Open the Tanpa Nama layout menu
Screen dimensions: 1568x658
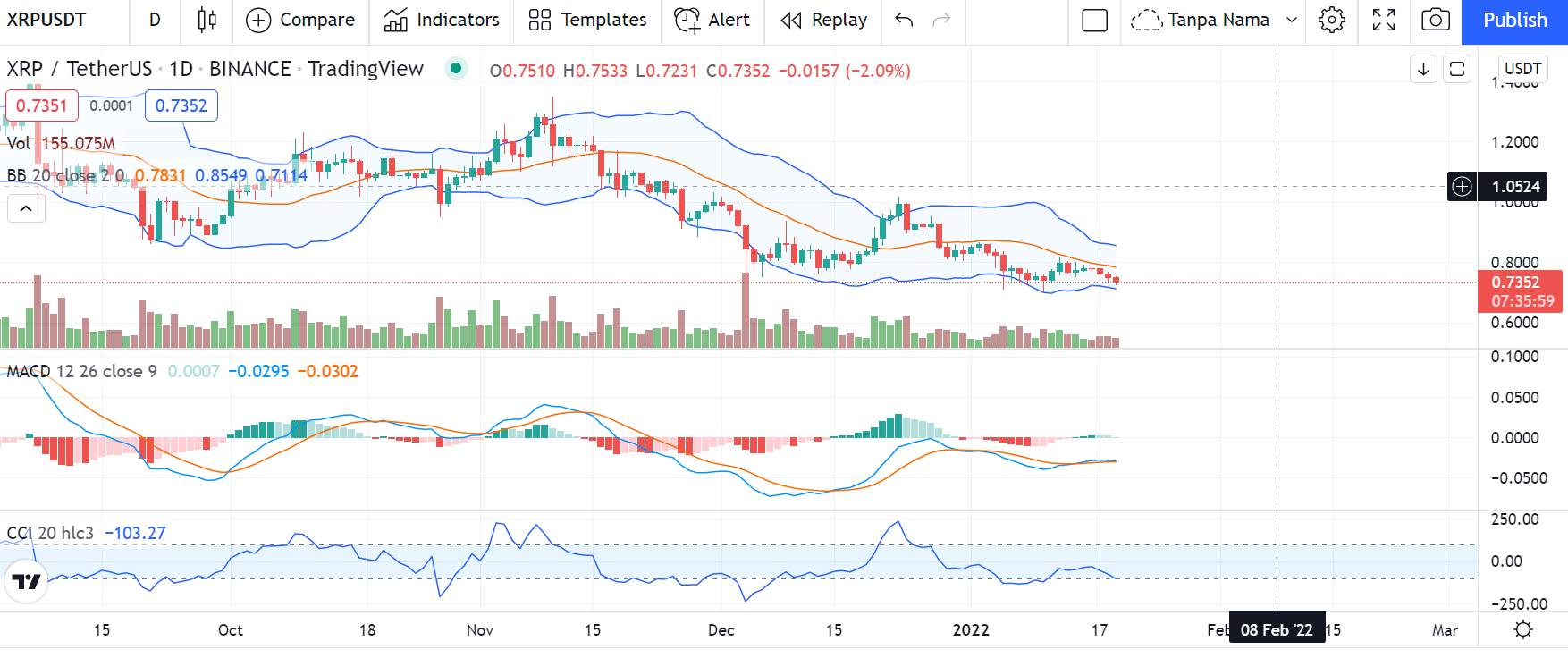point(1201,20)
